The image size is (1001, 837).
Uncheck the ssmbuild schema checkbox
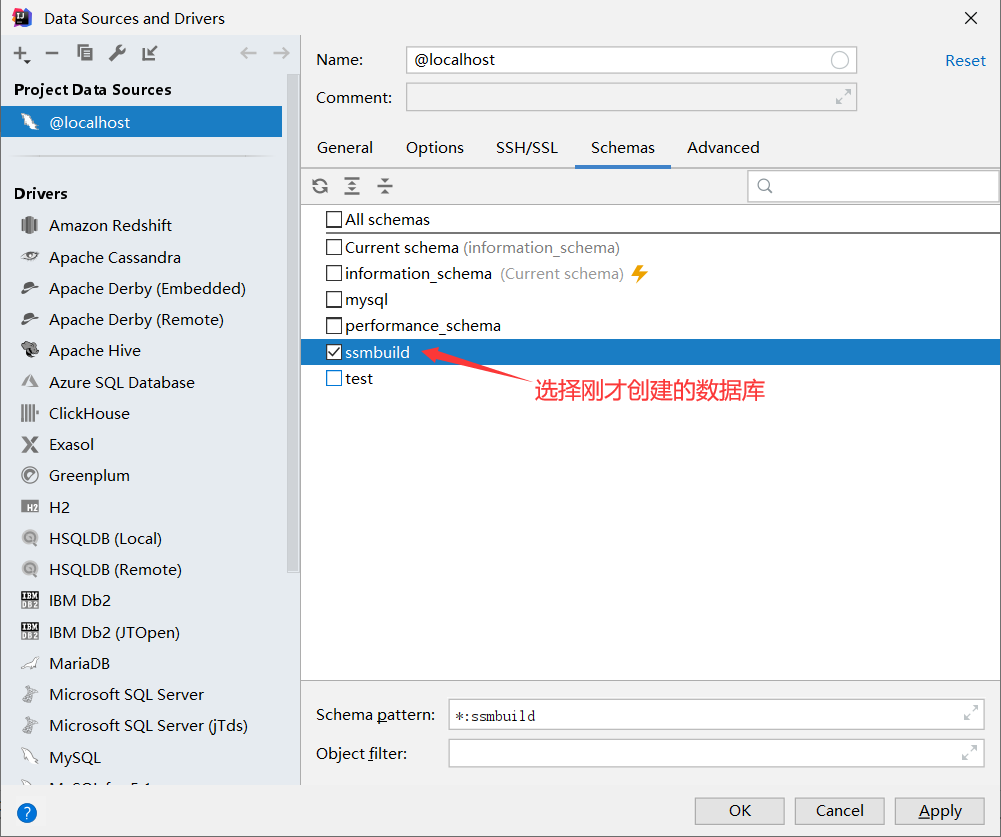click(x=334, y=352)
